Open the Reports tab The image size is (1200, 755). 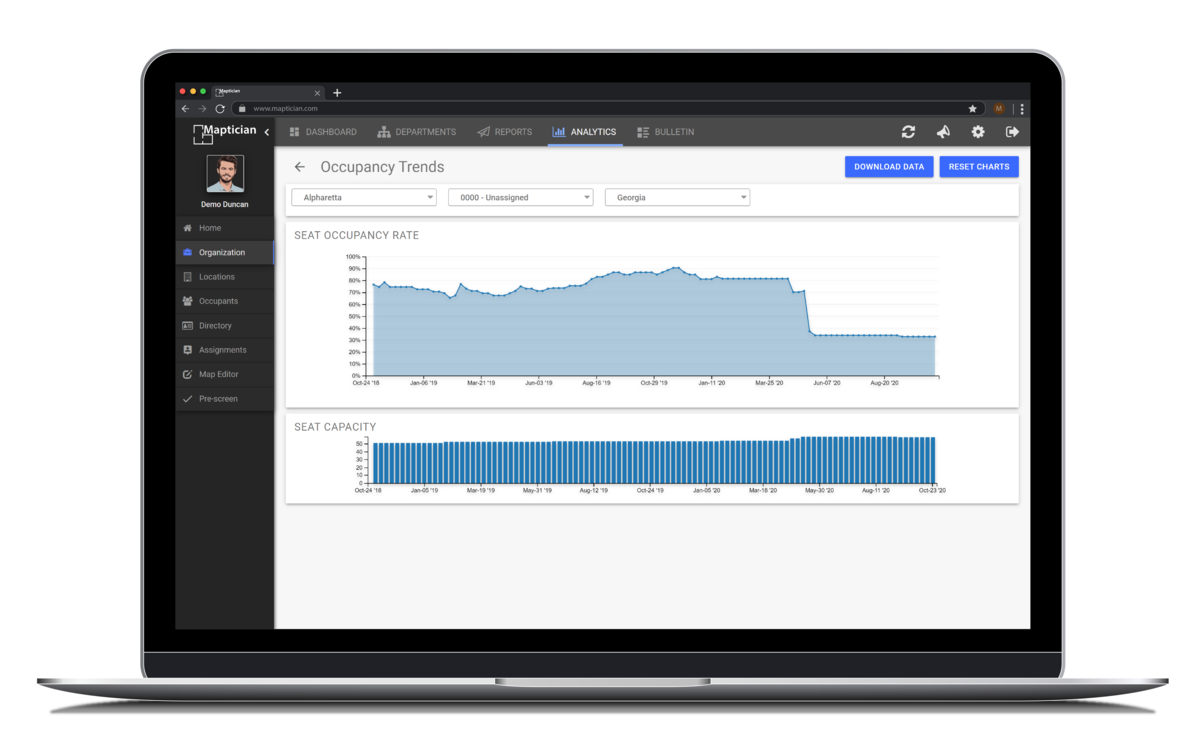505,132
